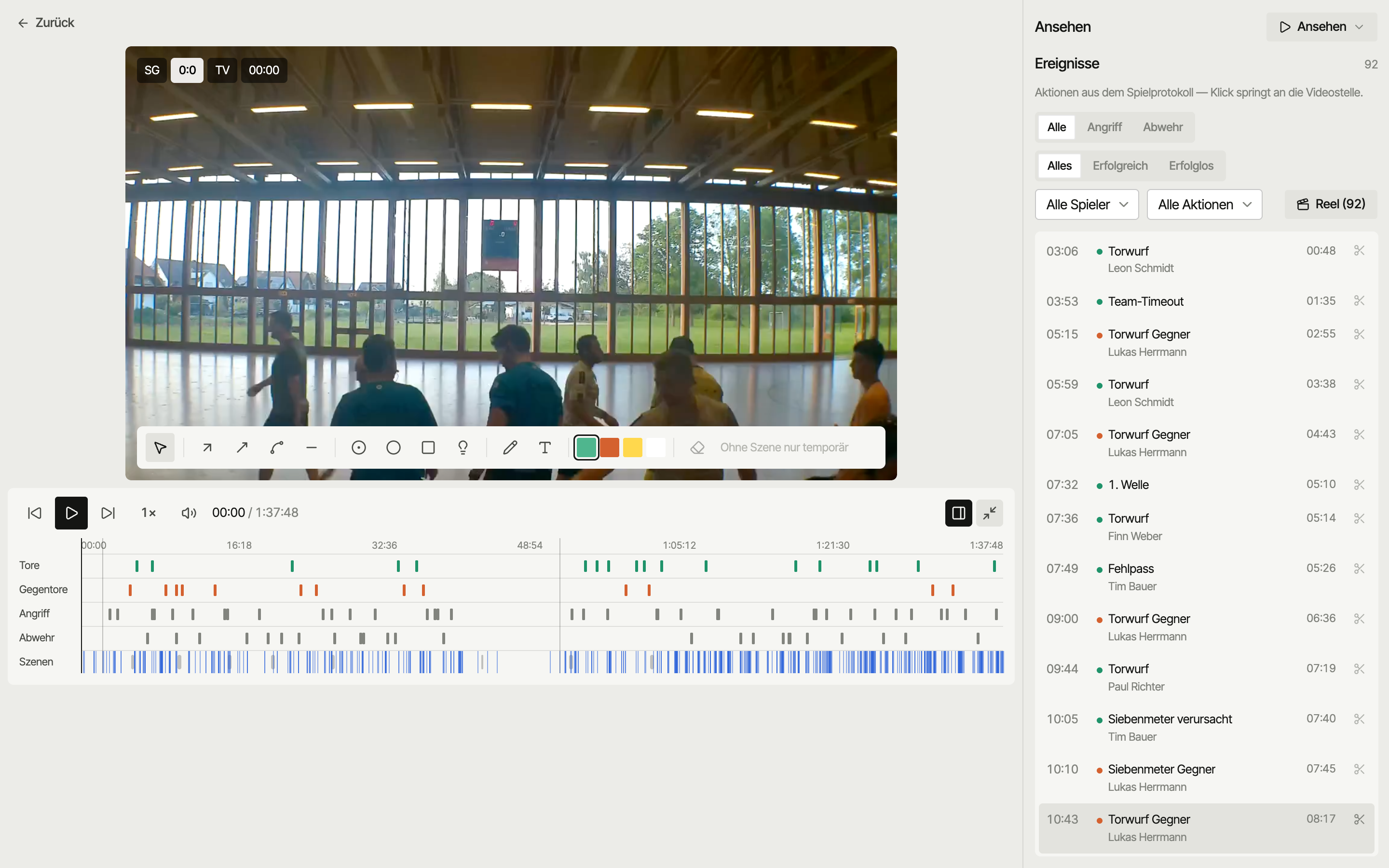The width and height of the screenshot is (1389, 868).
Task: Pick the orange drawing color
Action: click(x=610, y=447)
